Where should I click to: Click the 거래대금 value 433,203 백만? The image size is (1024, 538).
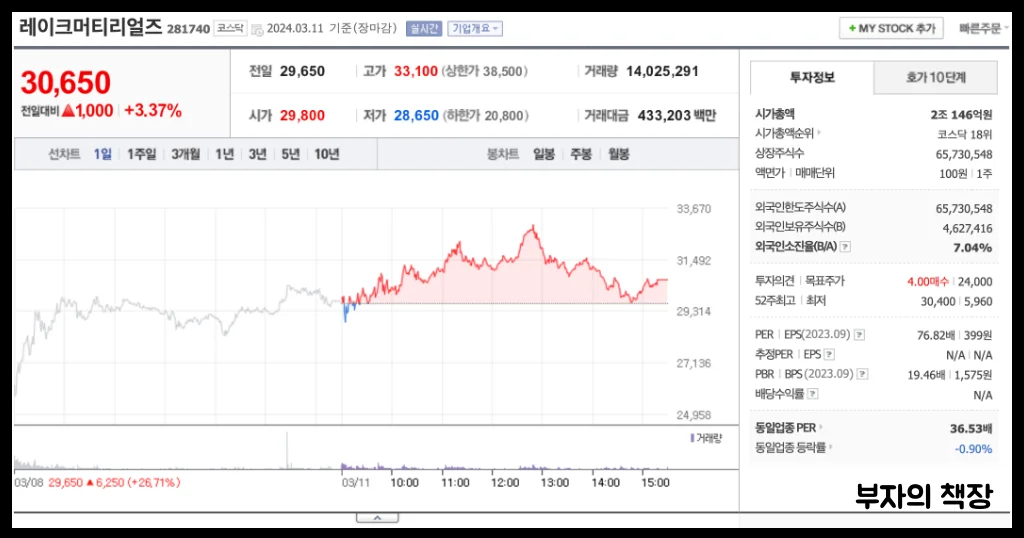pyautogui.click(x=677, y=116)
